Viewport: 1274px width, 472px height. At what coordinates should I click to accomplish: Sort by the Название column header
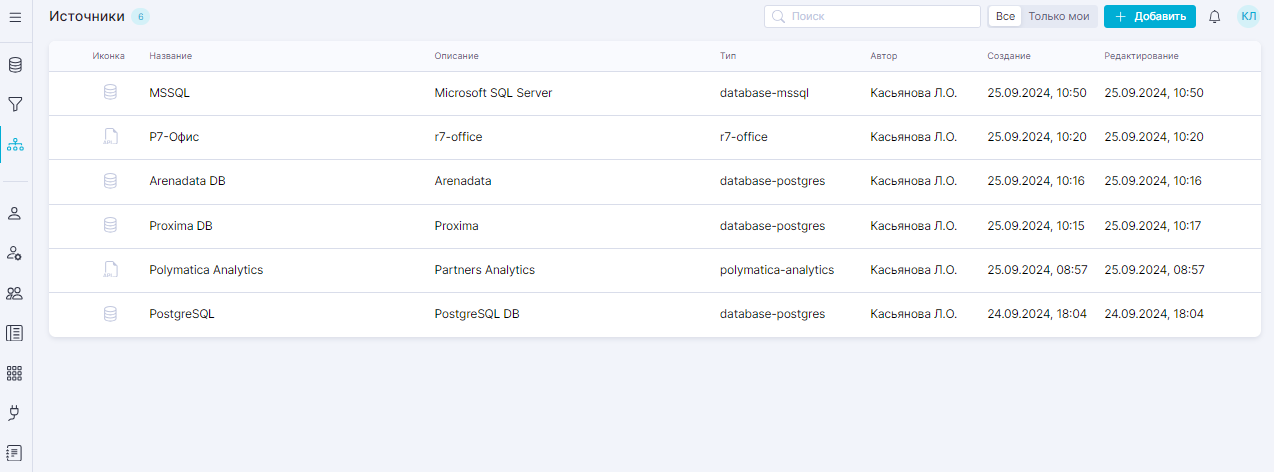click(171, 56)
